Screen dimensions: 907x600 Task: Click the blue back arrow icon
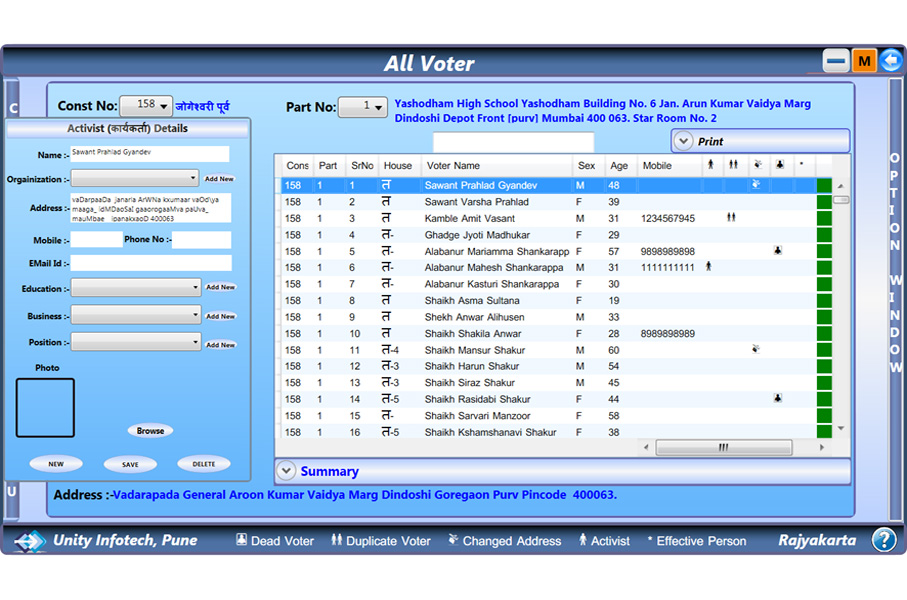(890, 61)
